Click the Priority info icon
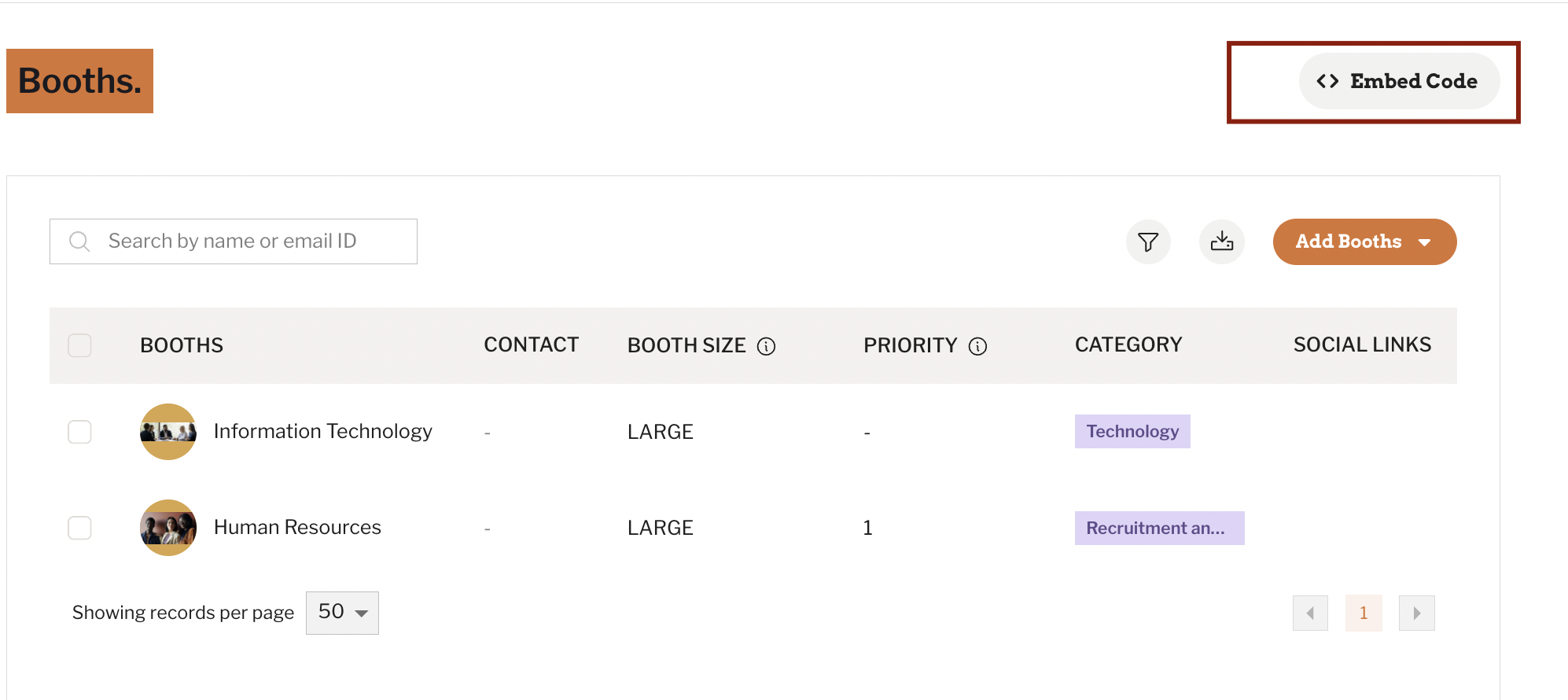This screenshot has width=1568, height=700. click(x=977, y=346)
